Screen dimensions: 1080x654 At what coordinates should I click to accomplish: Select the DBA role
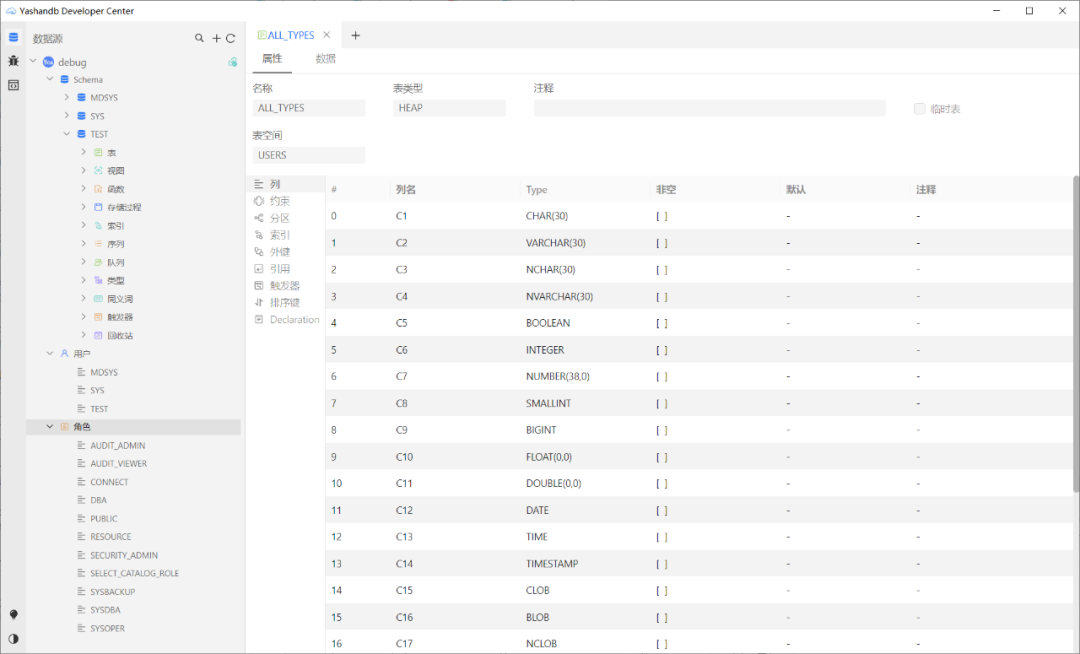click(x=98, y=500)
